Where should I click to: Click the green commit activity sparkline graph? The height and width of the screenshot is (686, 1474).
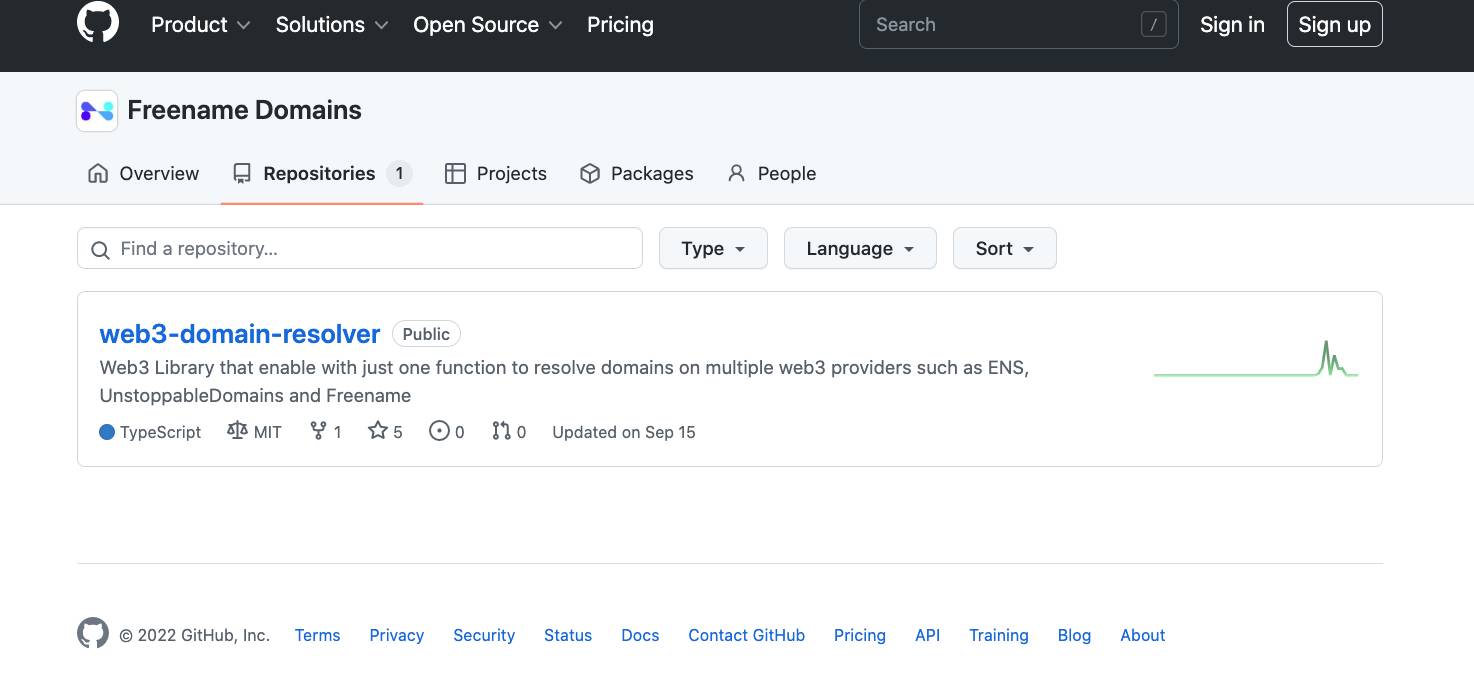coord(1256,360)
